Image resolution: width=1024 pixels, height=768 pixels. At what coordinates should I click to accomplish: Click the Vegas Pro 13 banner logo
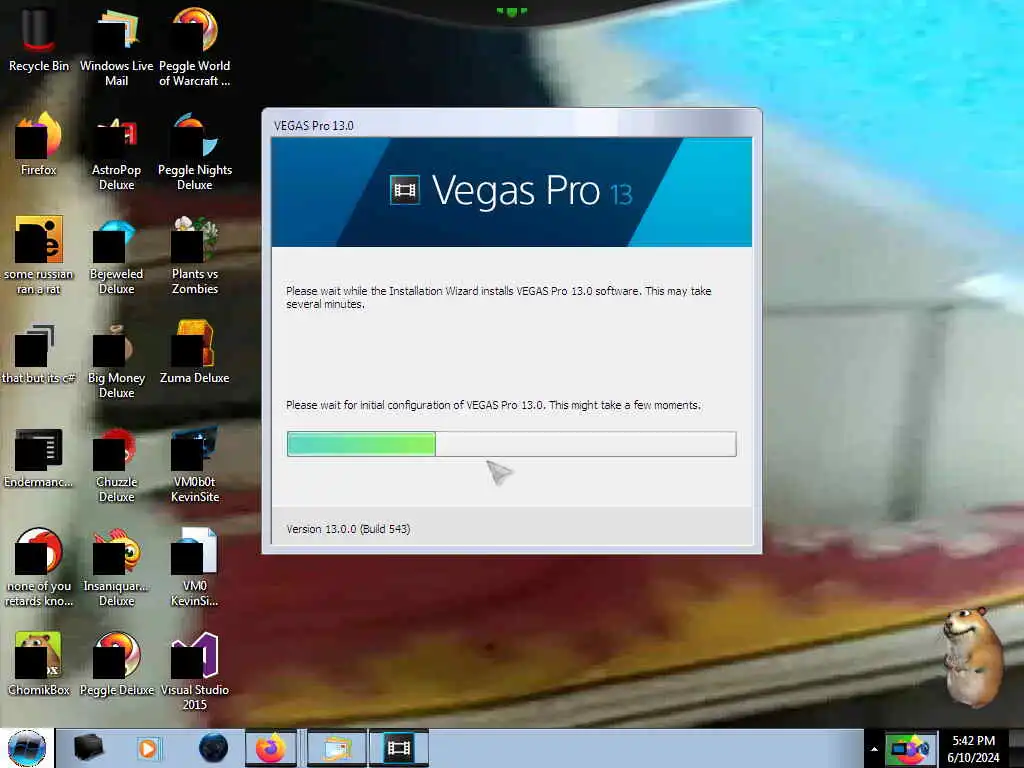[511, 191]
